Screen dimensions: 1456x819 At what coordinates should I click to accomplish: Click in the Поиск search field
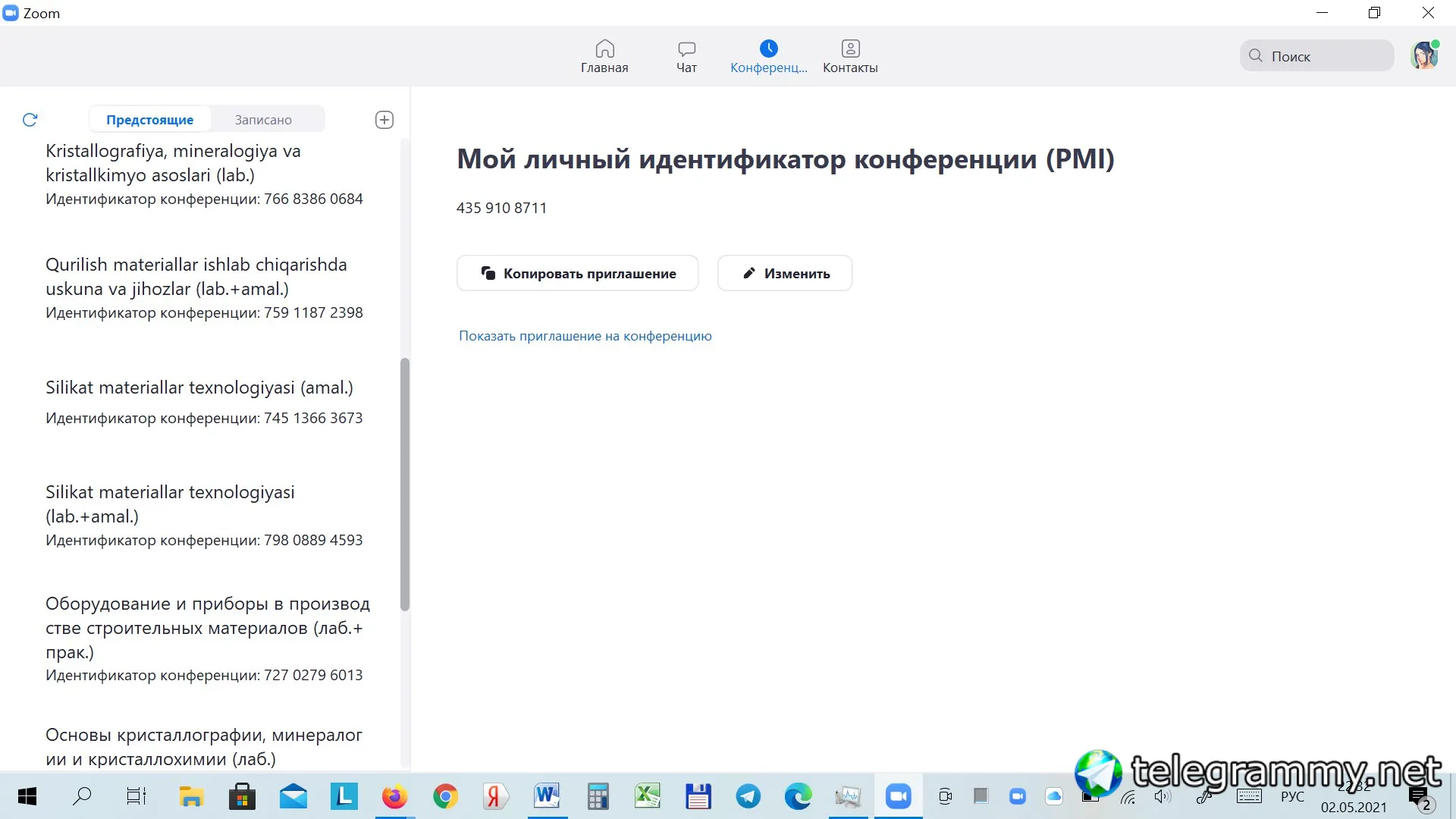(x=1327, y=56)
